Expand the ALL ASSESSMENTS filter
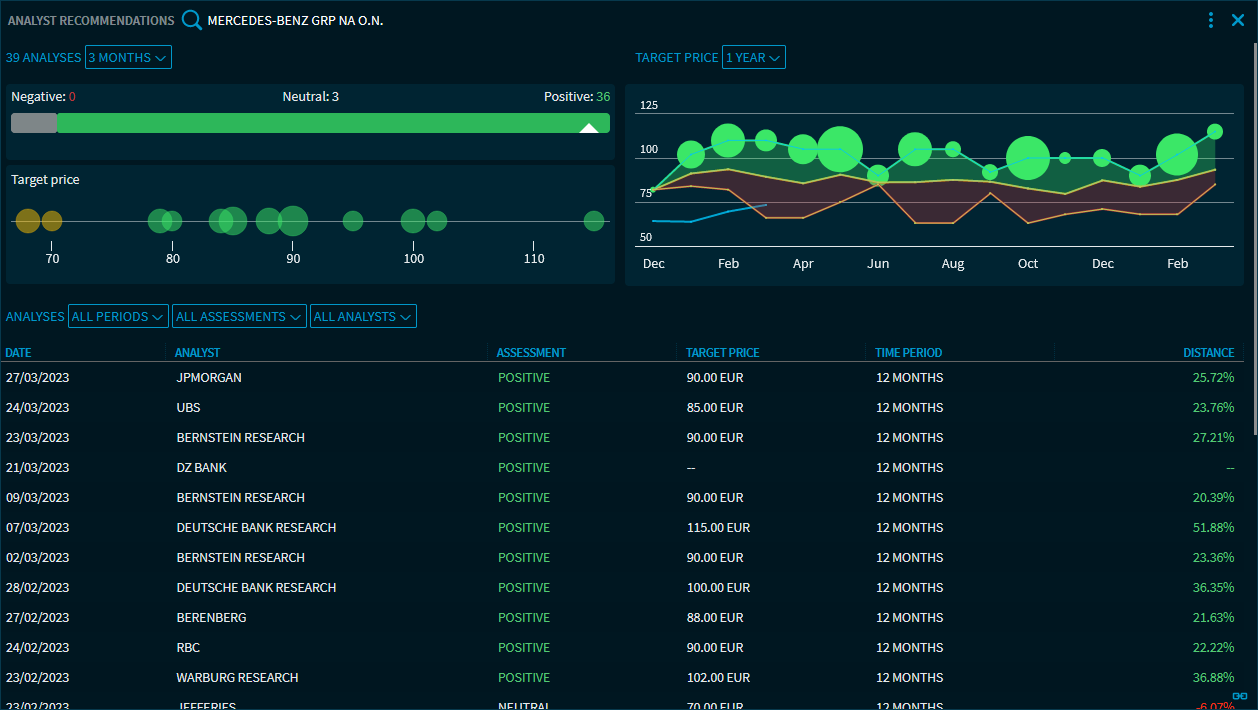1258x710 pixels. (x=239, y=316)
